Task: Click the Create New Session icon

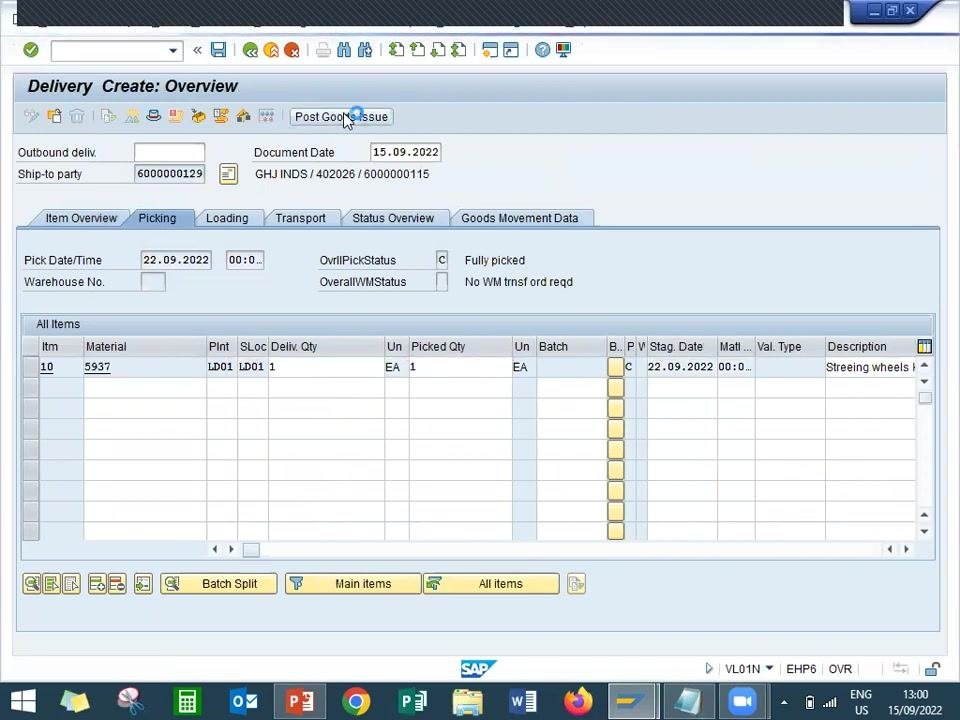Action: point(490,50)
